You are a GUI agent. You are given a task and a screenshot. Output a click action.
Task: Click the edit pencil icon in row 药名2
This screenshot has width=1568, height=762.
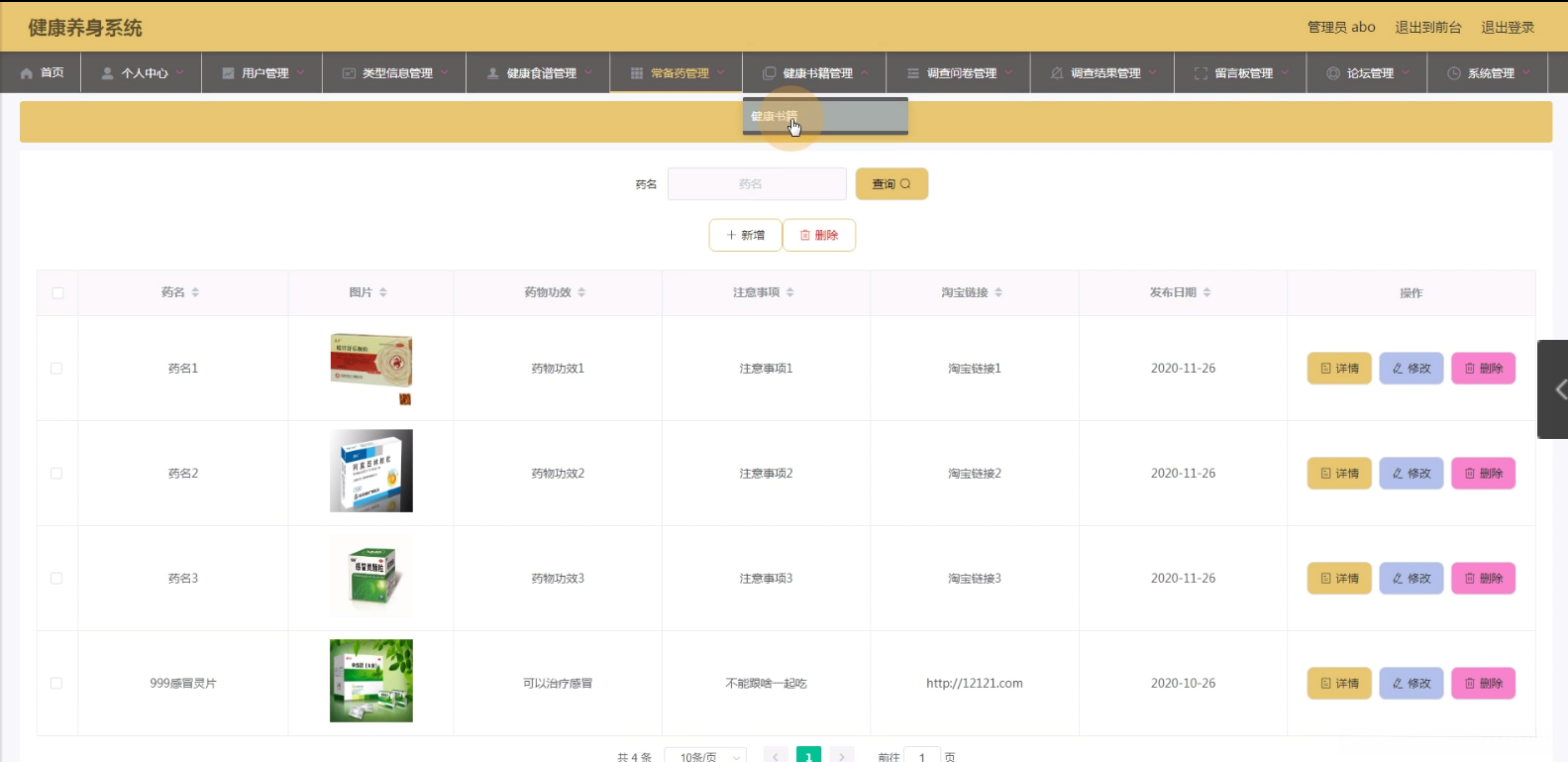coord(1398,474)
